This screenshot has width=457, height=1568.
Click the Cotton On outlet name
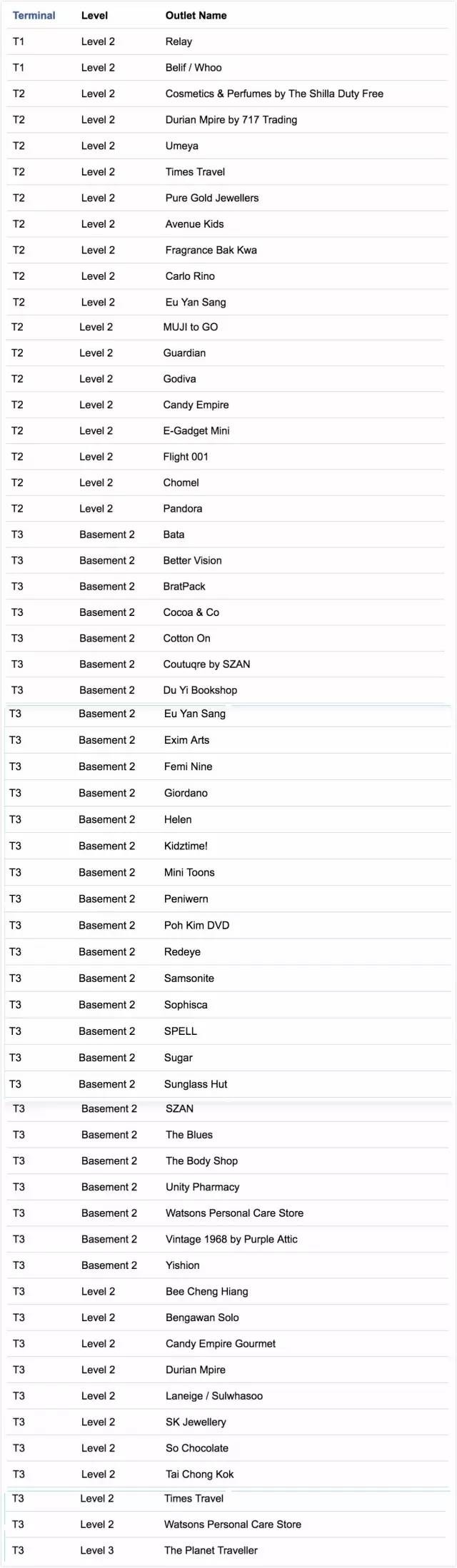tap(186, 638)
